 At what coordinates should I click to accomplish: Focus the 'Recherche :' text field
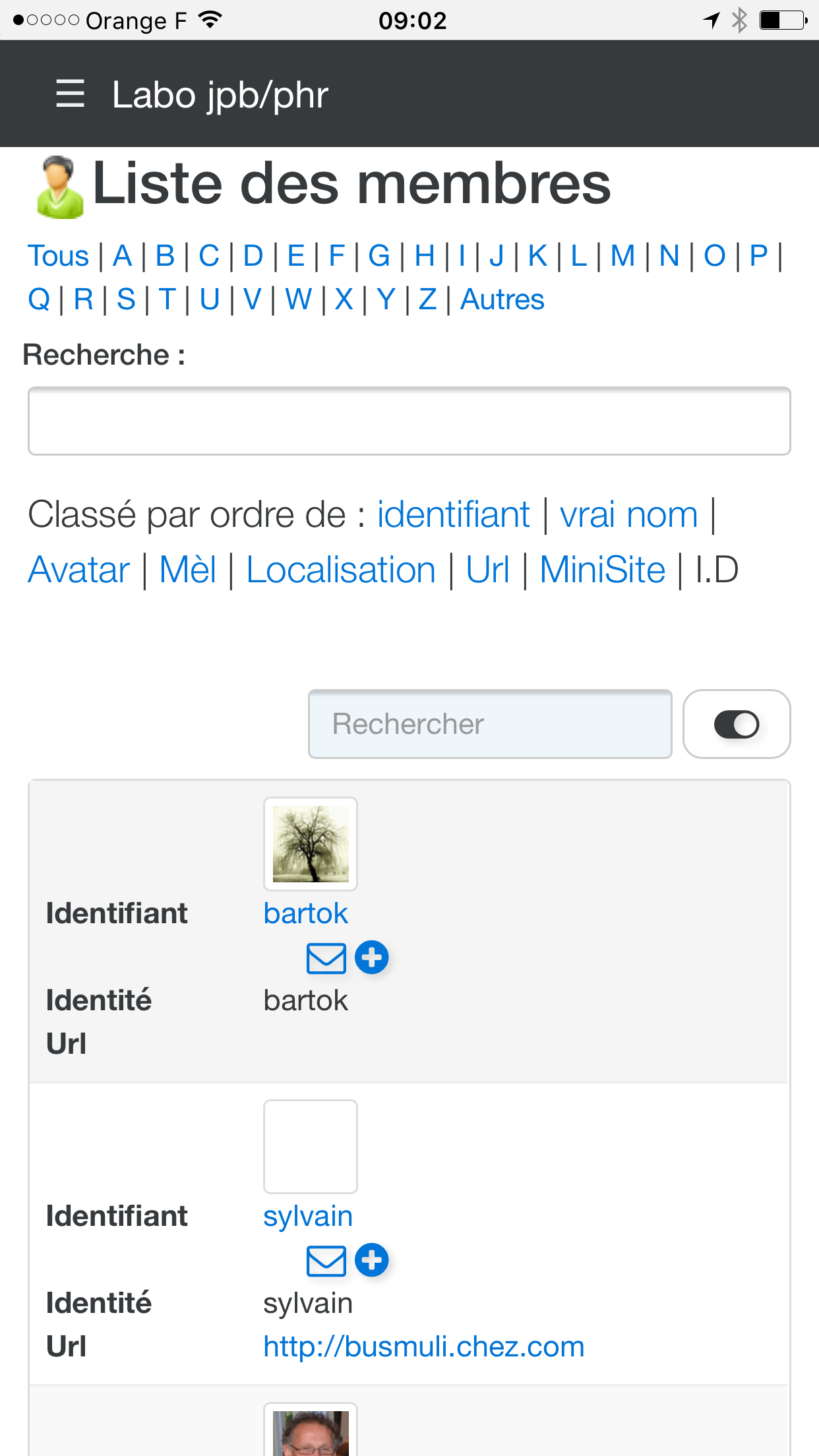click(x=409, y=421)
